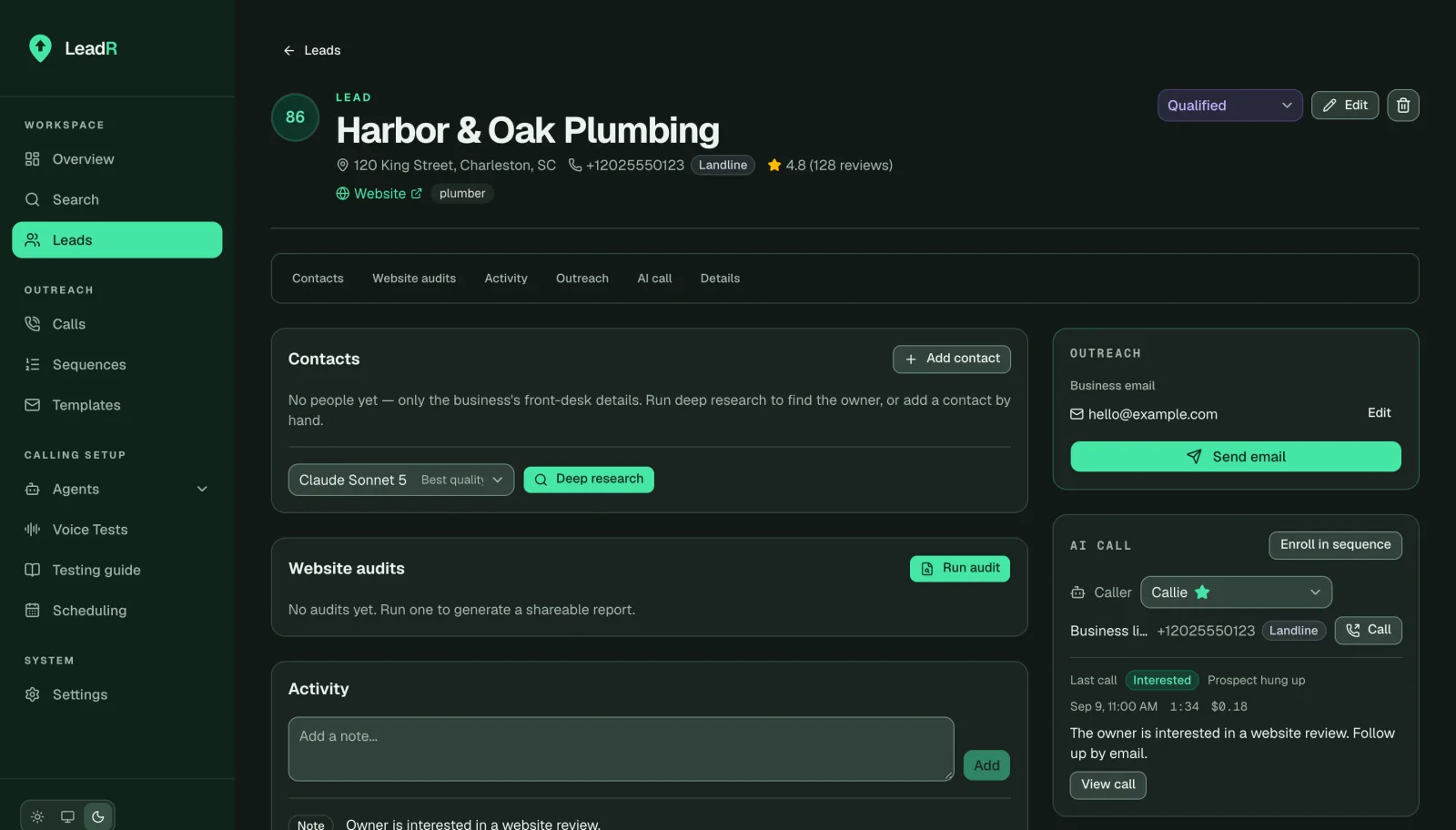Viewport: 1456px width, 830px height.
Task: Jump to the Activity tab
Action: [506, 278]
